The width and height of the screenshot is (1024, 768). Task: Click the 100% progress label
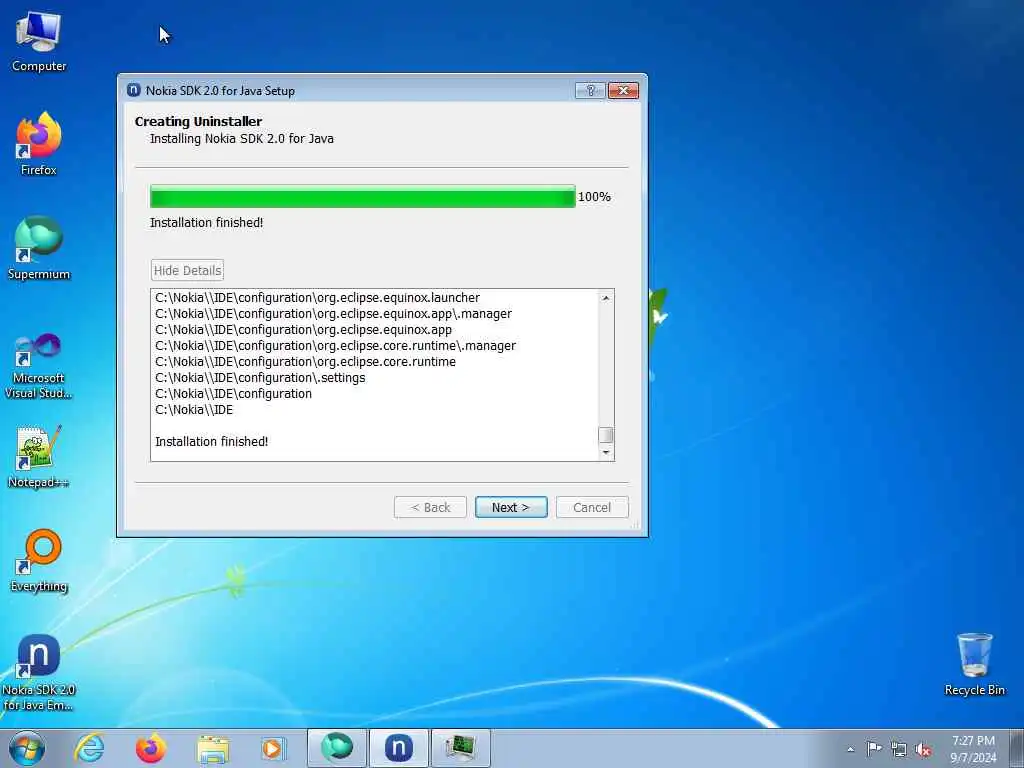coord(594,197)
